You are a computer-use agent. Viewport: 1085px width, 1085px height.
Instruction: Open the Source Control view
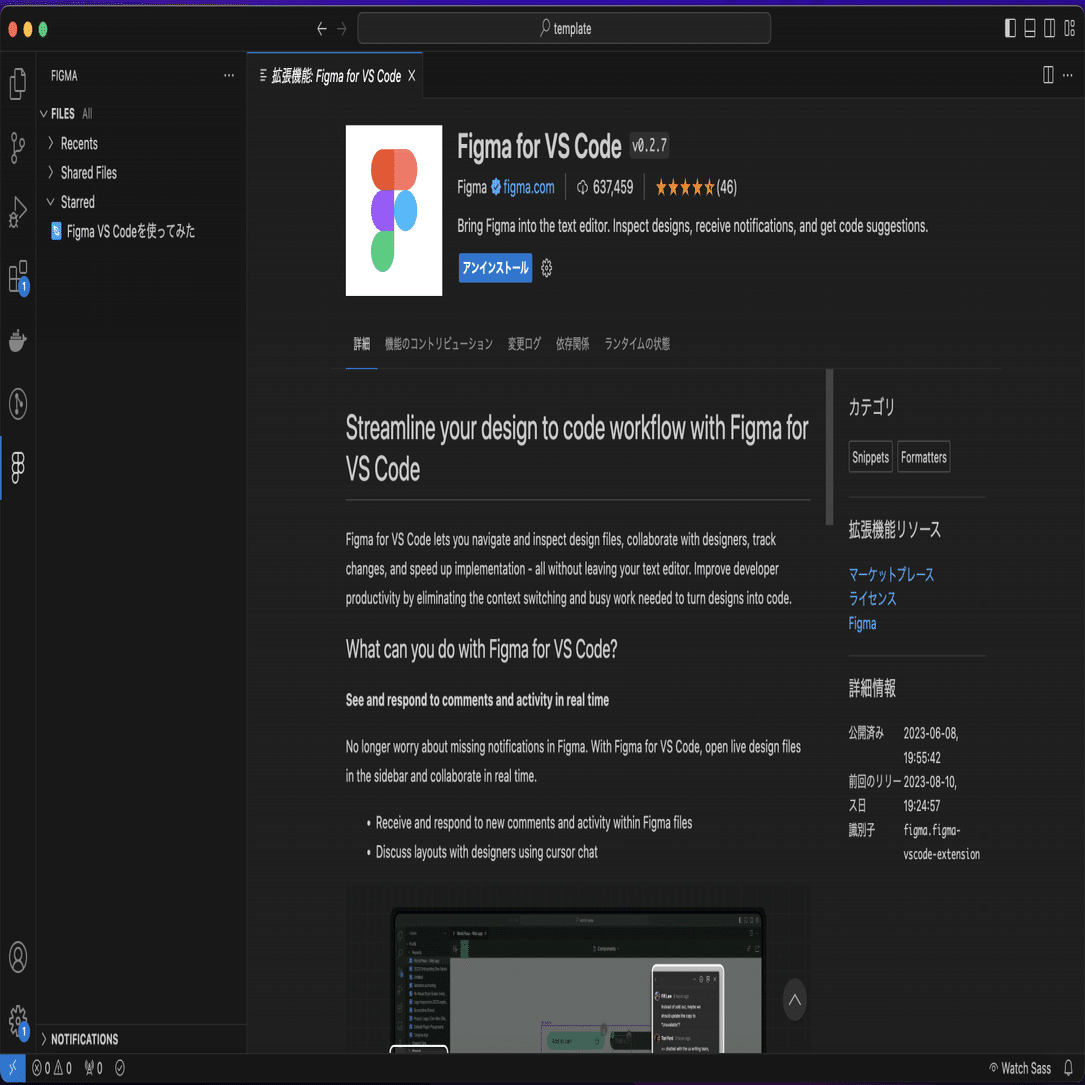pos(18,147)
